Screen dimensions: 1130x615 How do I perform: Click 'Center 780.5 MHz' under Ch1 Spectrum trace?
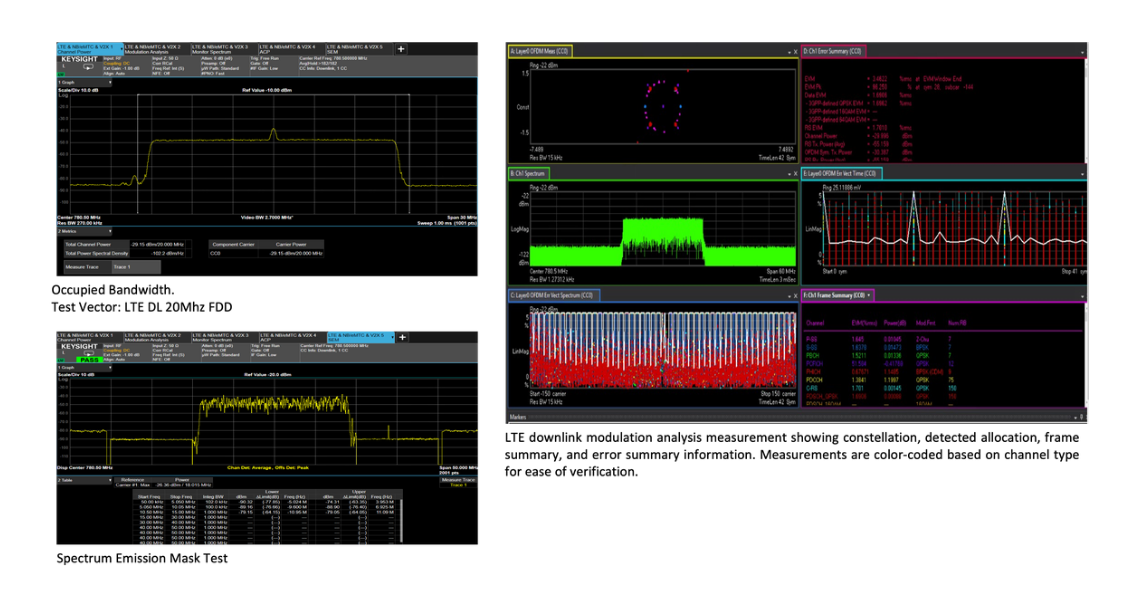548,272
